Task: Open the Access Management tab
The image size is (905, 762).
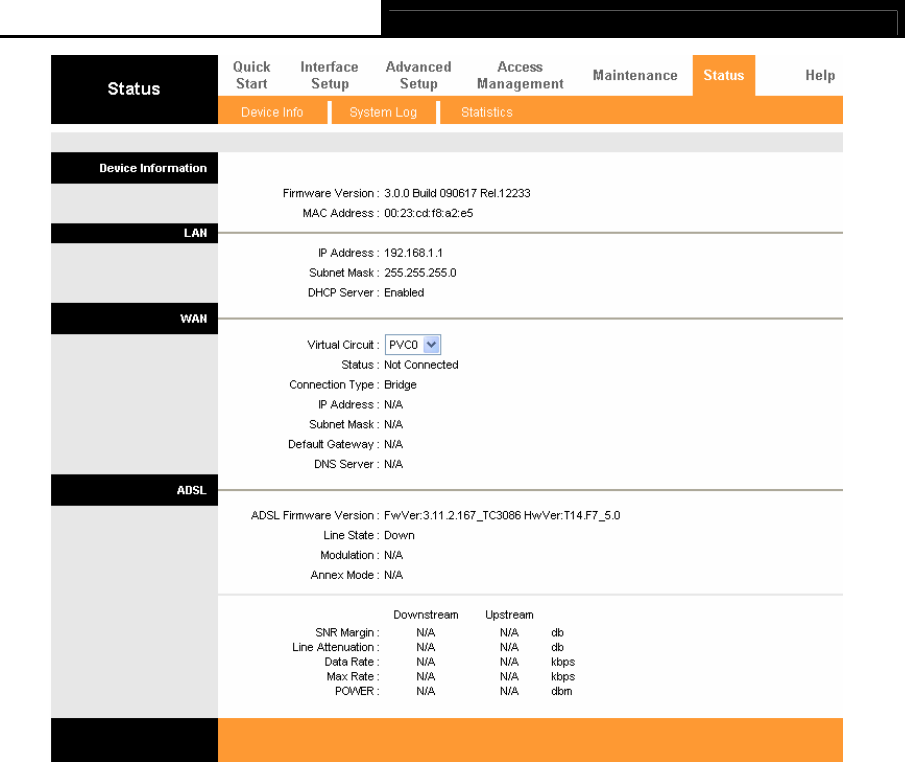Action: coord(520,75)
